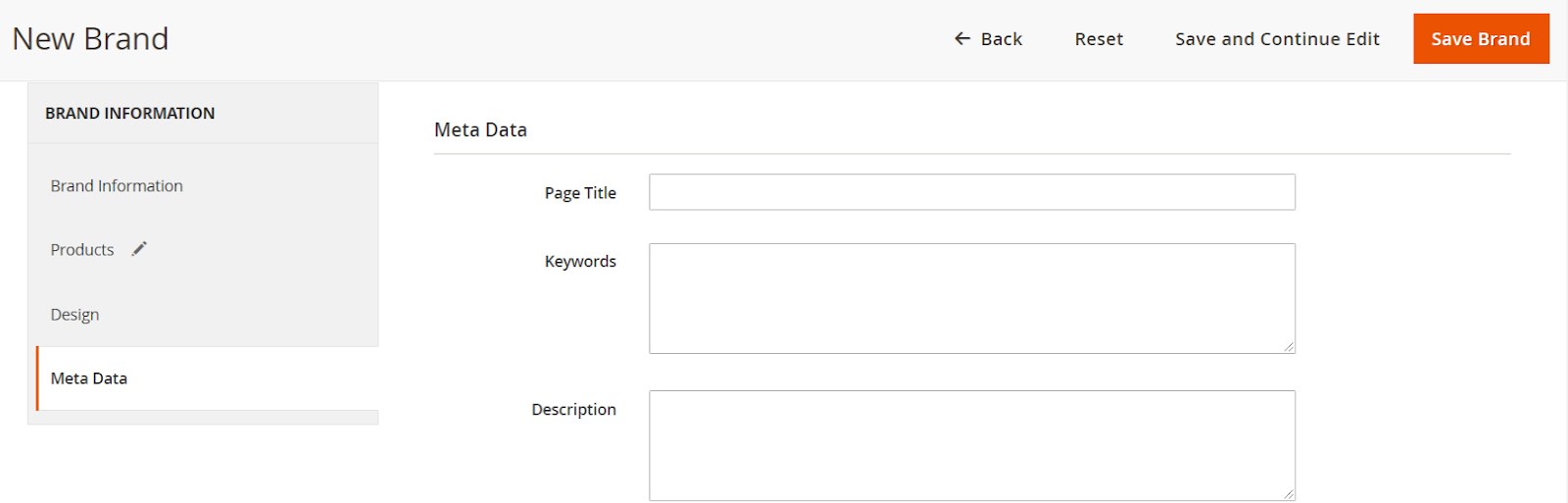The height and width of the screenshot is (503, 1568).
Task: Focus the Page Title input field
Action: [971, 192]
